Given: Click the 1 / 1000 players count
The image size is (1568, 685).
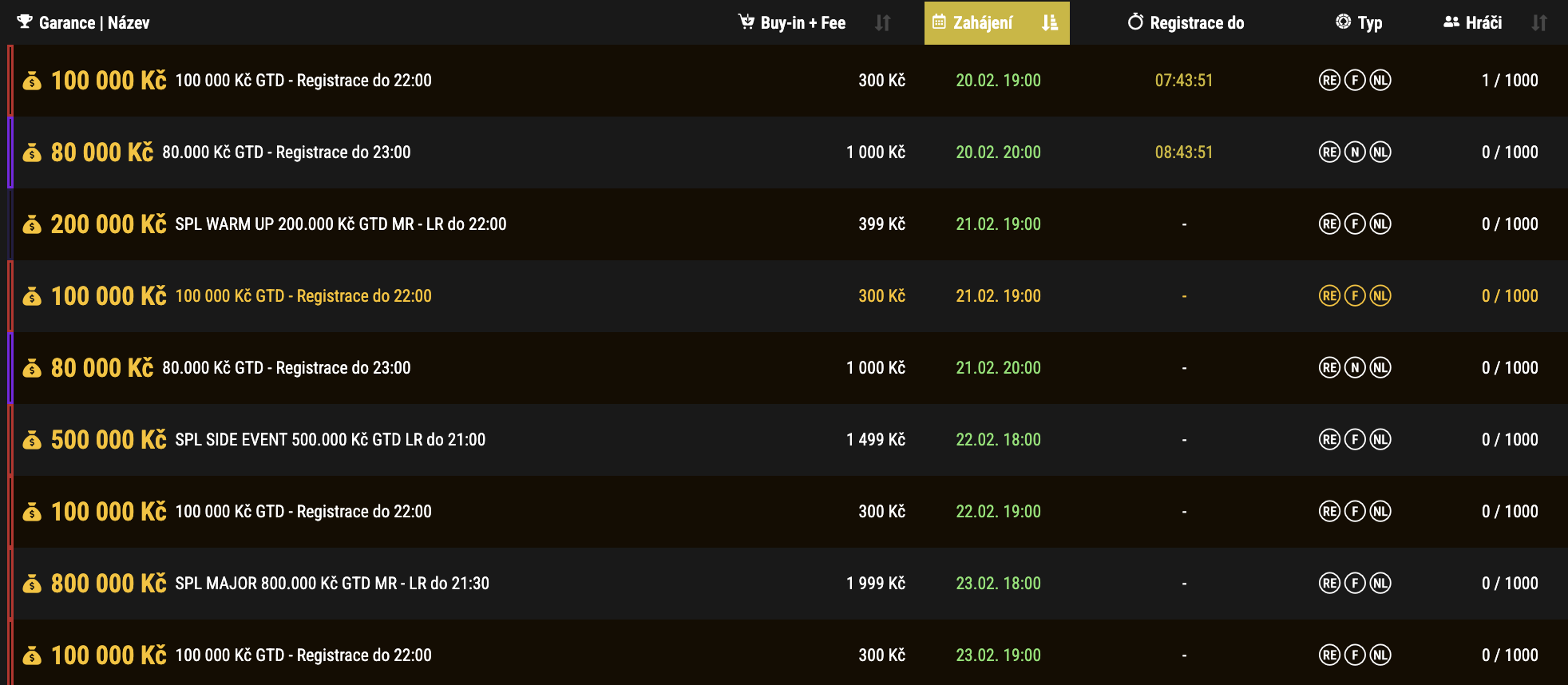Looking at the screenshot, I should point(1510,81).
